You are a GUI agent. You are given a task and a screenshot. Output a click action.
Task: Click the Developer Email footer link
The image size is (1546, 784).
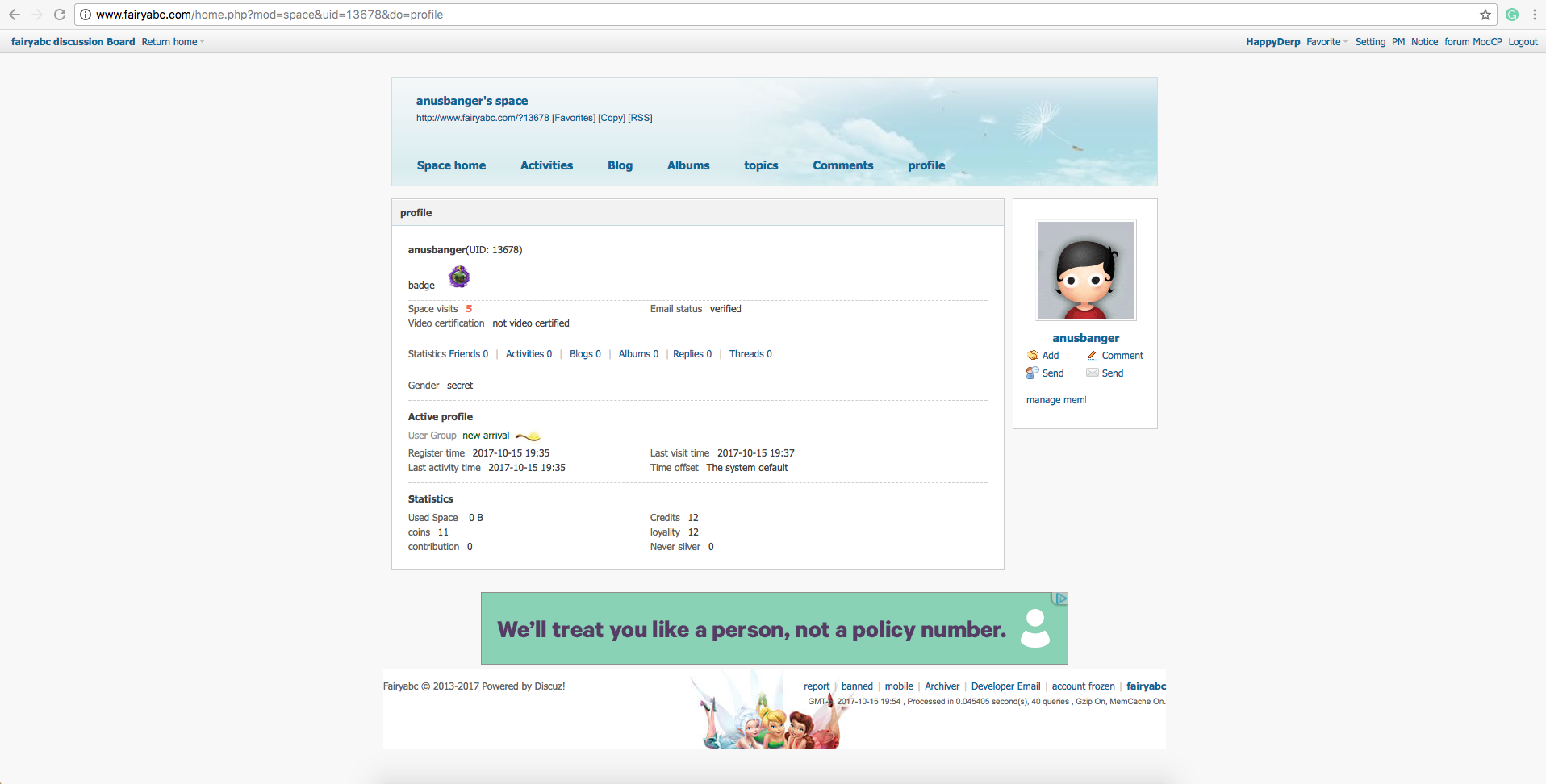pyautogui.click(x=1005, y=686)
